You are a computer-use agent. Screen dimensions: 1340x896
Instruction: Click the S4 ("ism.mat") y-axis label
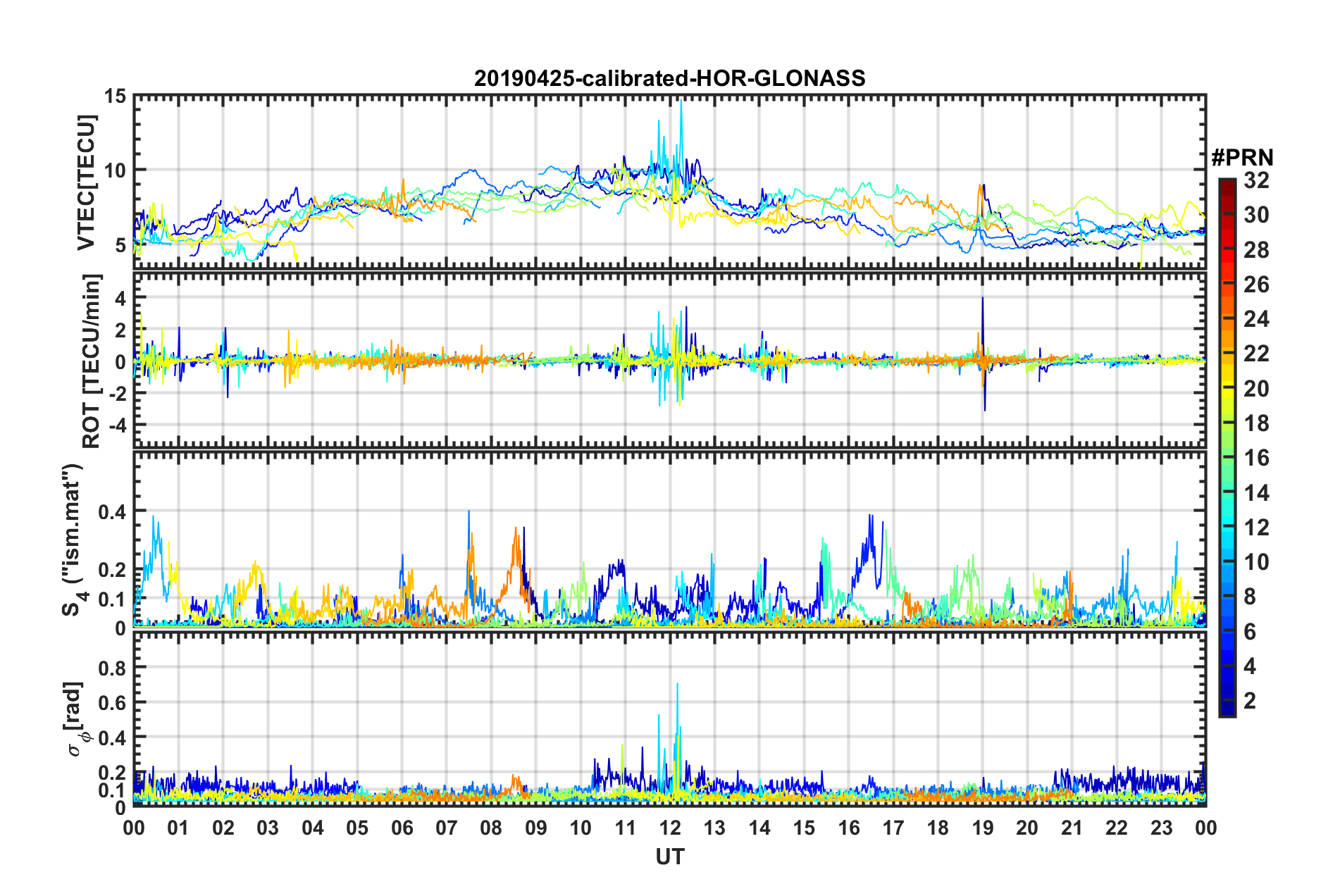[x=73, y=540]
